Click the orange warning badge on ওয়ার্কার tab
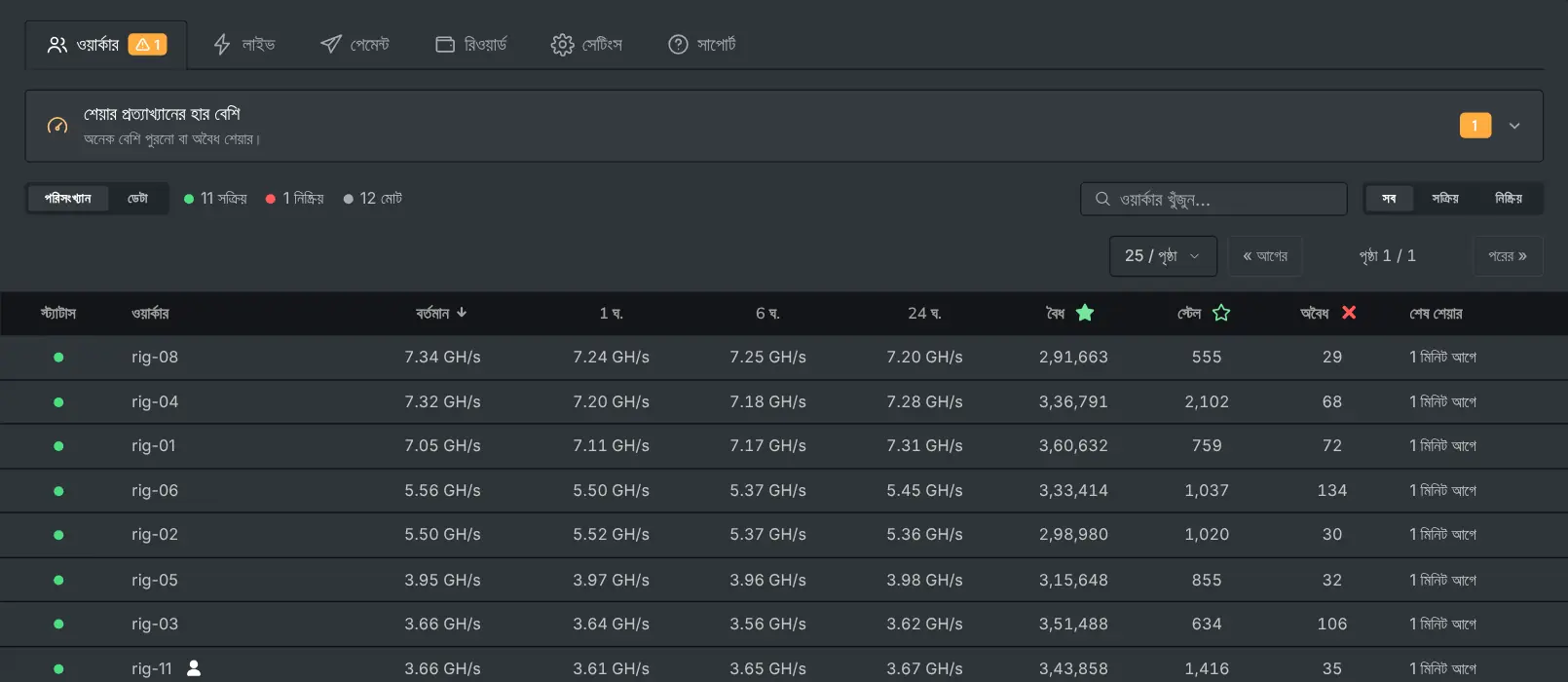This screenshot has height=682, width=1568. coord(148,45)
